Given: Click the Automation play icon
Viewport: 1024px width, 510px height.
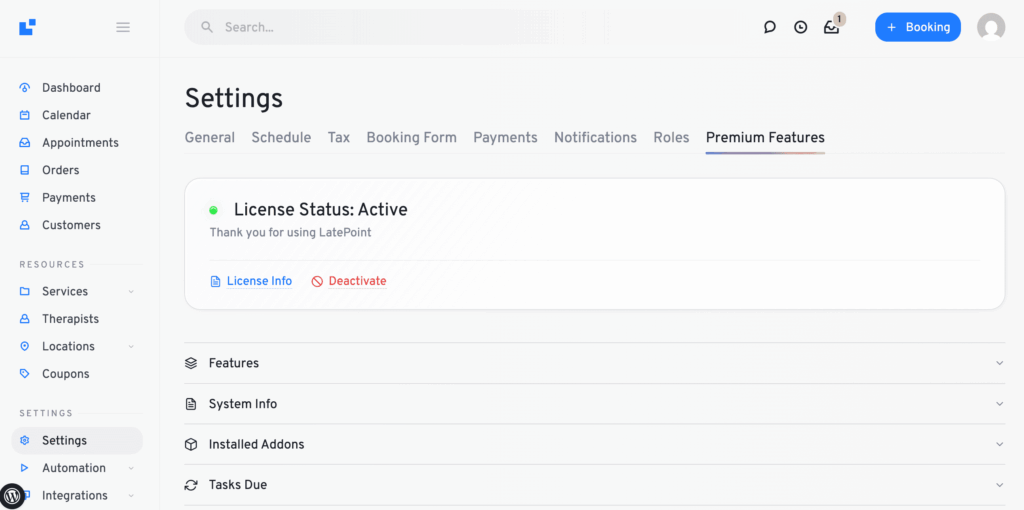Looking at the screenshot, I should coord(25,468).
